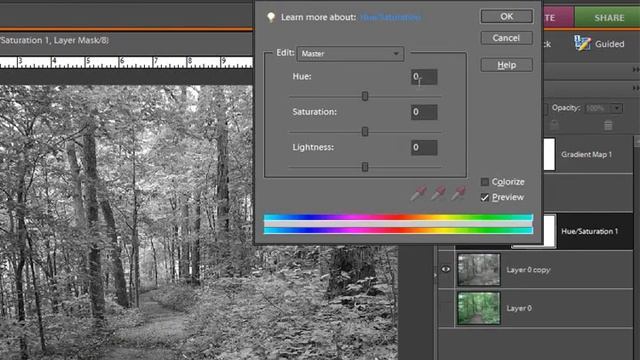Image resolution: width=640 pixels, height=360 pixels.
Task: Click the Saturation value field
Action: 424,112
